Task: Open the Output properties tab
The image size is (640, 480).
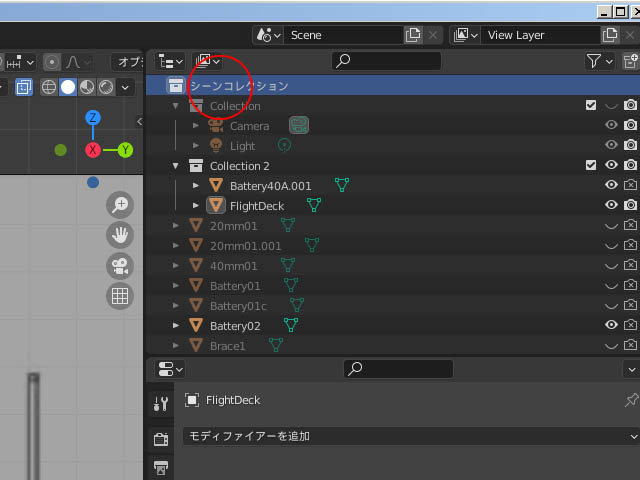Action: coord(161,468)
